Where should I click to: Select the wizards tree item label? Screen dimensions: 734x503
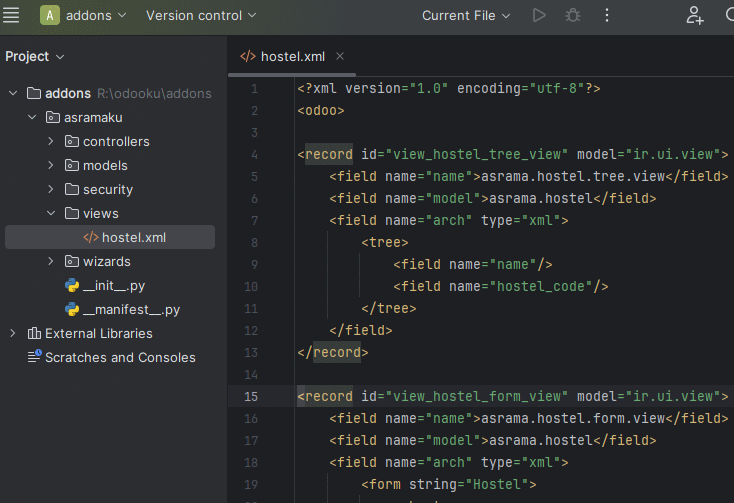[x=107, y=261]
